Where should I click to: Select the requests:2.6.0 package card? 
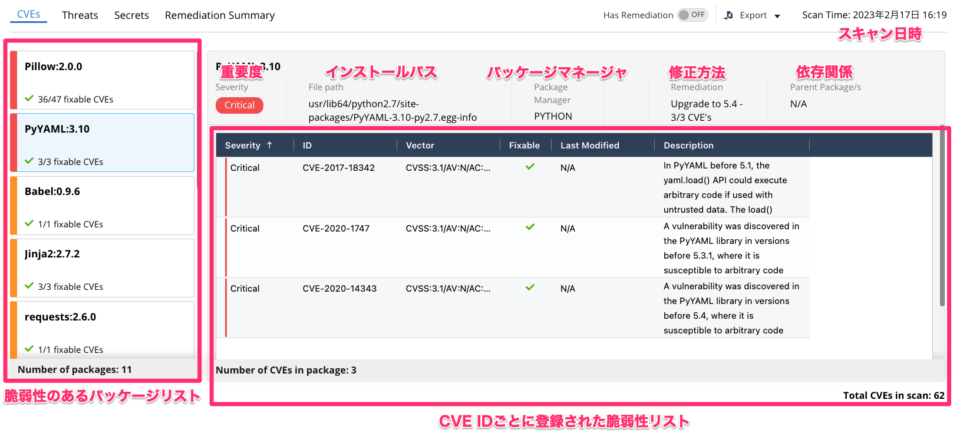102,328
